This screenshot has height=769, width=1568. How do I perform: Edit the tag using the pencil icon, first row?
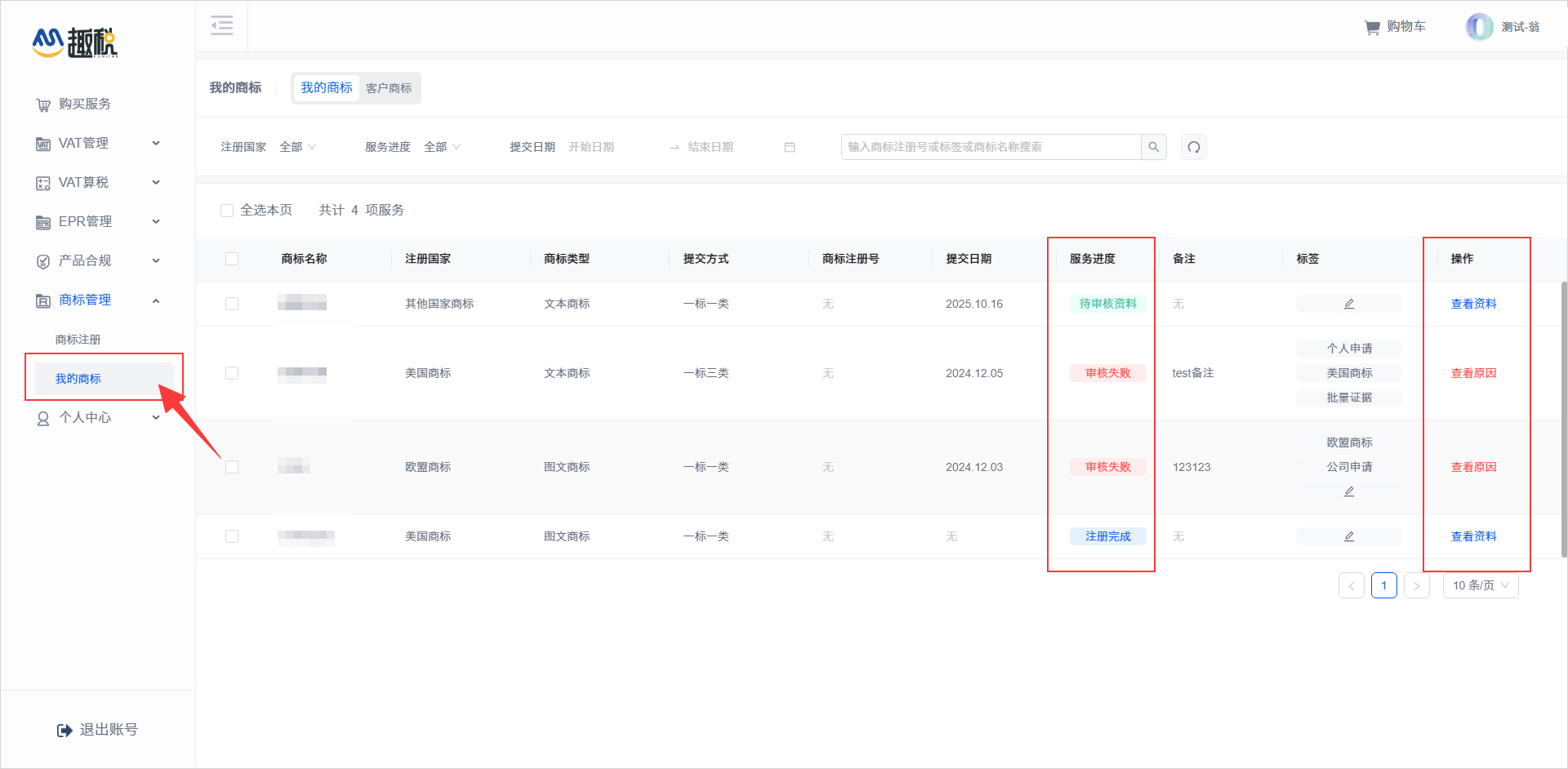click(x=1348, y=303)
